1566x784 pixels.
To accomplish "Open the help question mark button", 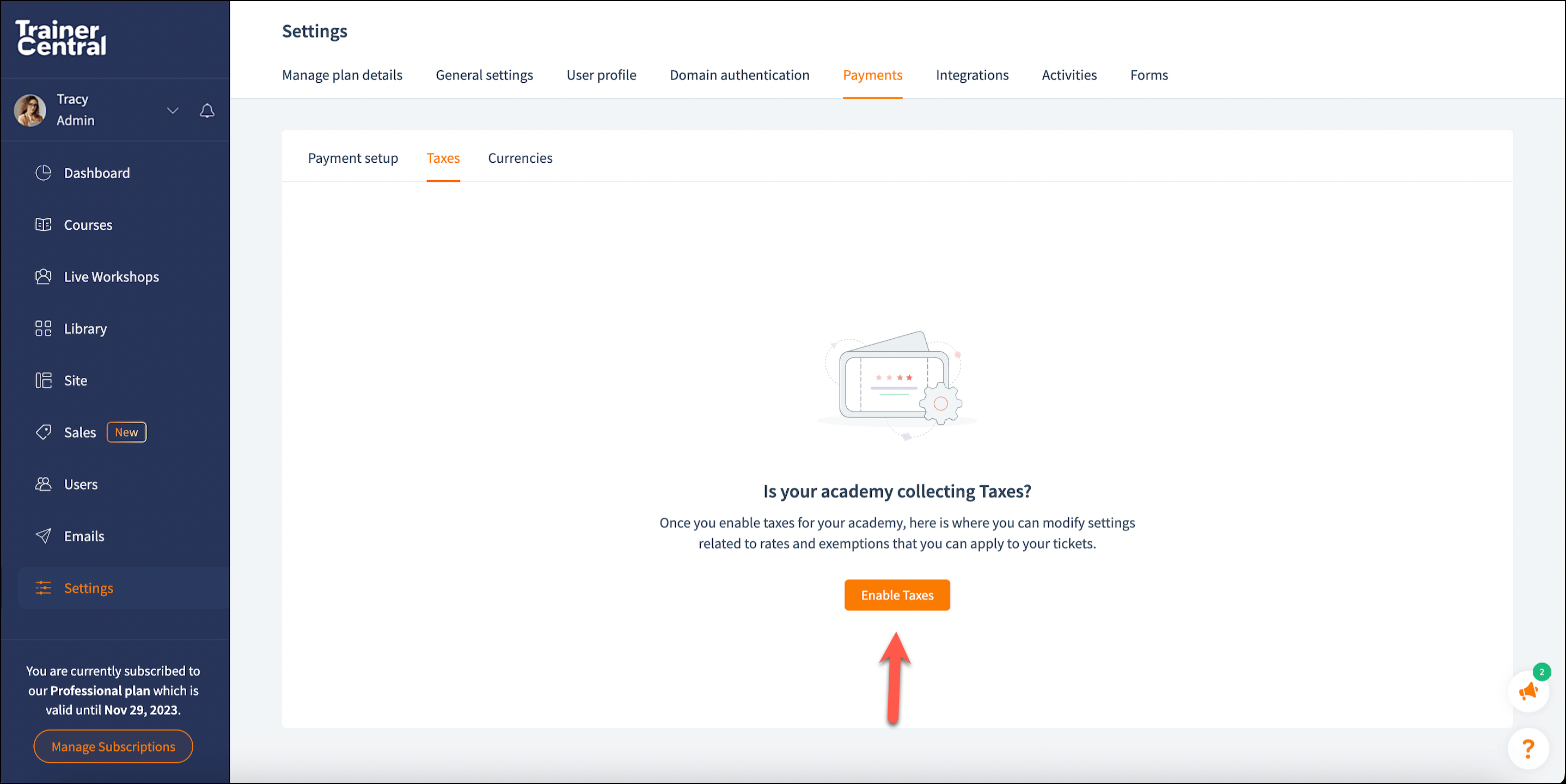I will point(1528,748).
